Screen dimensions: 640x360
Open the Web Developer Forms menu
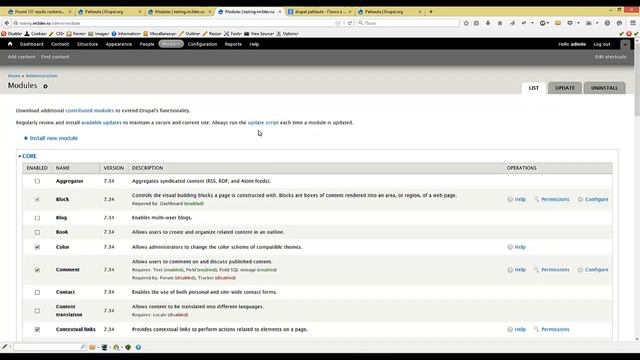(x=76, y=34)
